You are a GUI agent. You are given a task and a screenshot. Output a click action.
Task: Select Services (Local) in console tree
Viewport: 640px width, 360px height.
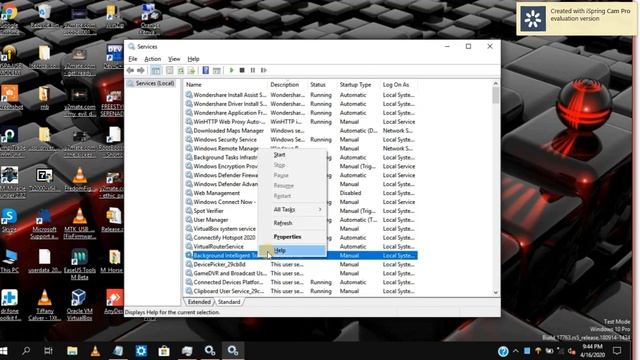click(151, 83)
